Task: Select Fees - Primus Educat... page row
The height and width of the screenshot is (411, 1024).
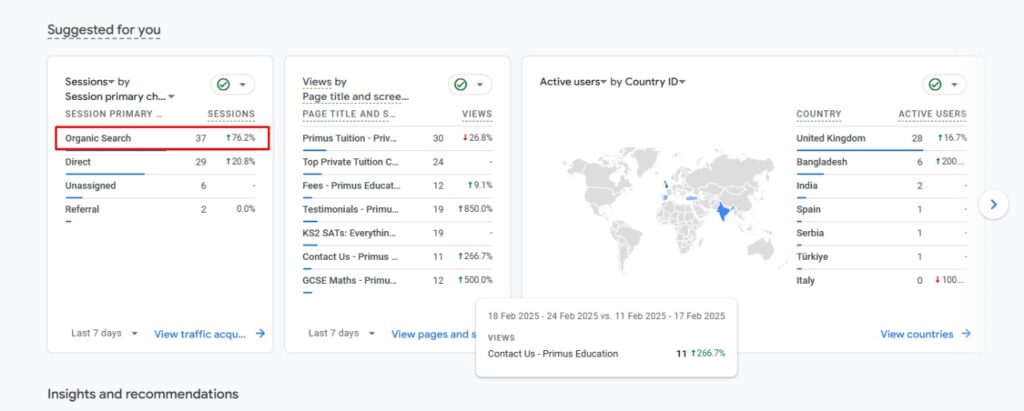Action: click(x=397, y=186)
